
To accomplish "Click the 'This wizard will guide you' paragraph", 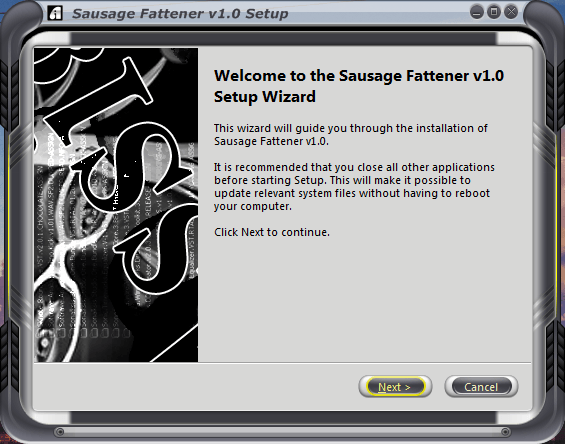I will 351,134.
